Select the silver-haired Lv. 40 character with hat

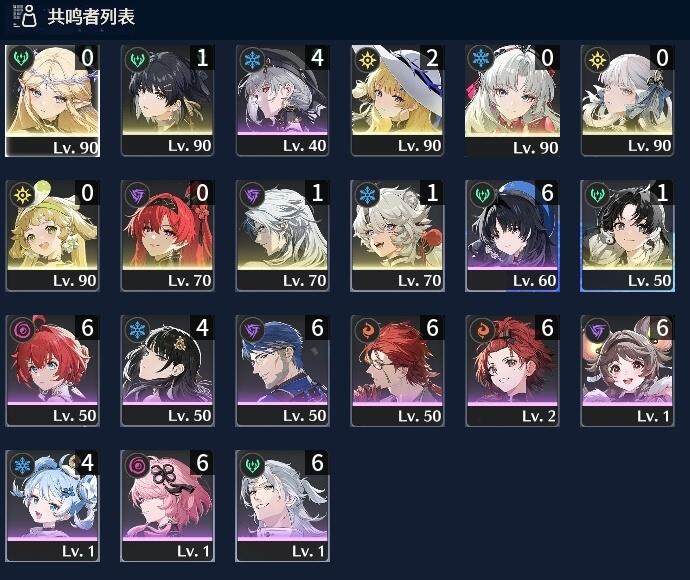point(282,100)
